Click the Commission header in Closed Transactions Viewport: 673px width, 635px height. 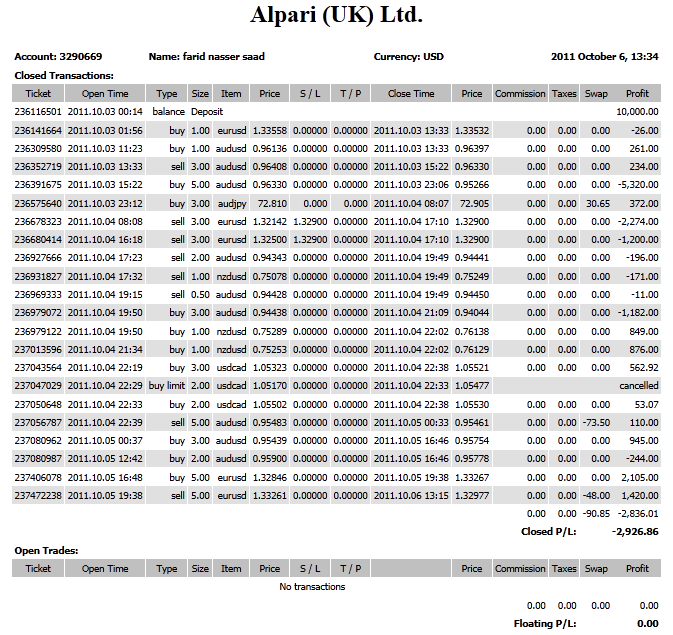(520, 93)
